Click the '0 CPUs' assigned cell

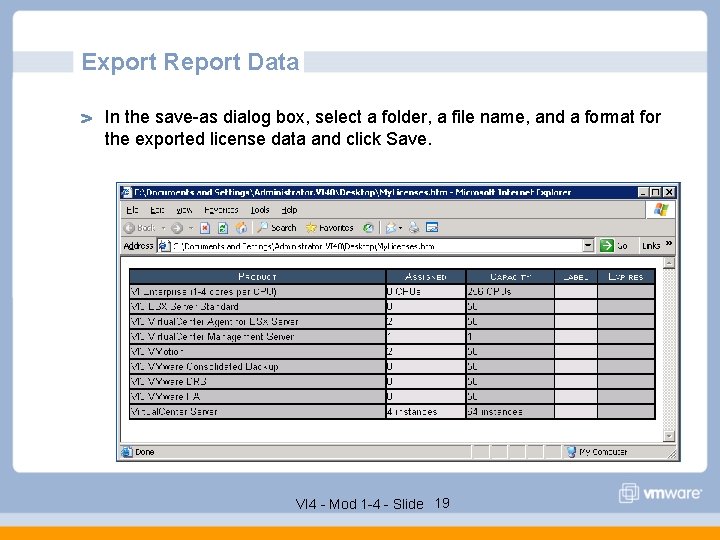pyautogui.click(x=426, y=292)
